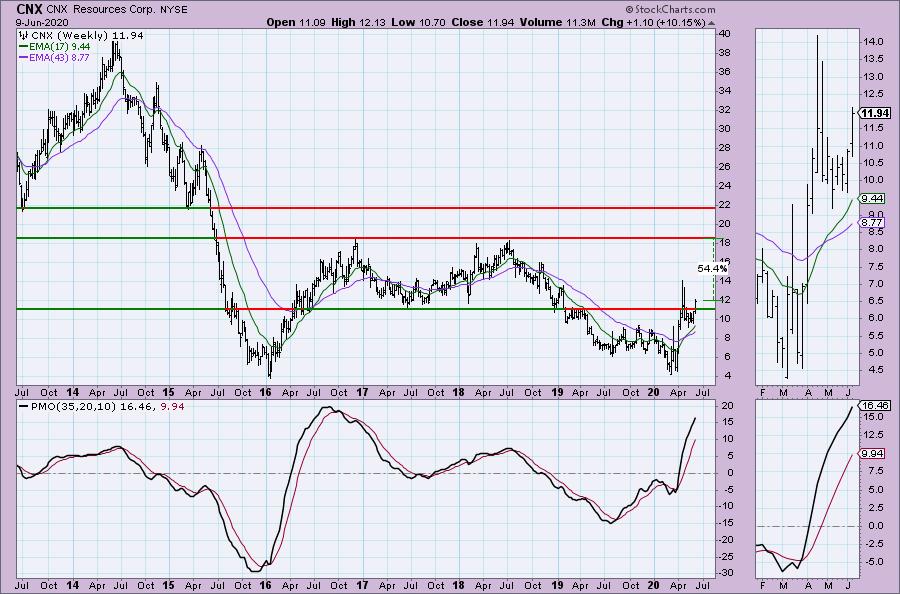The width and height of the screenshot is (900, 594).
Task: Click the purple 8.77 EMA tag on the zoom panel
Action: click(871, 222)
